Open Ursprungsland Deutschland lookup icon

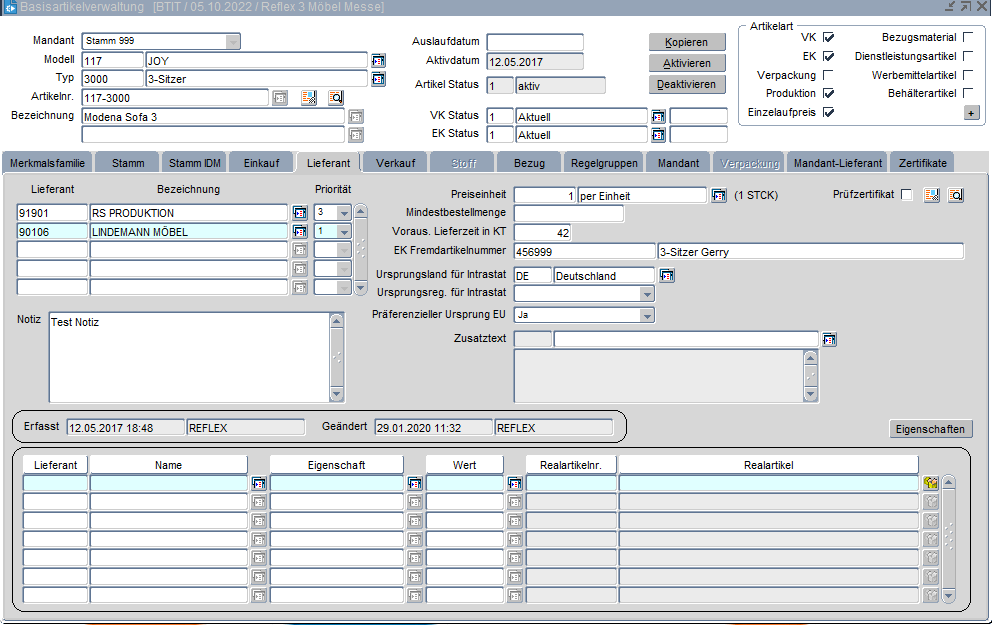[667, 275]
